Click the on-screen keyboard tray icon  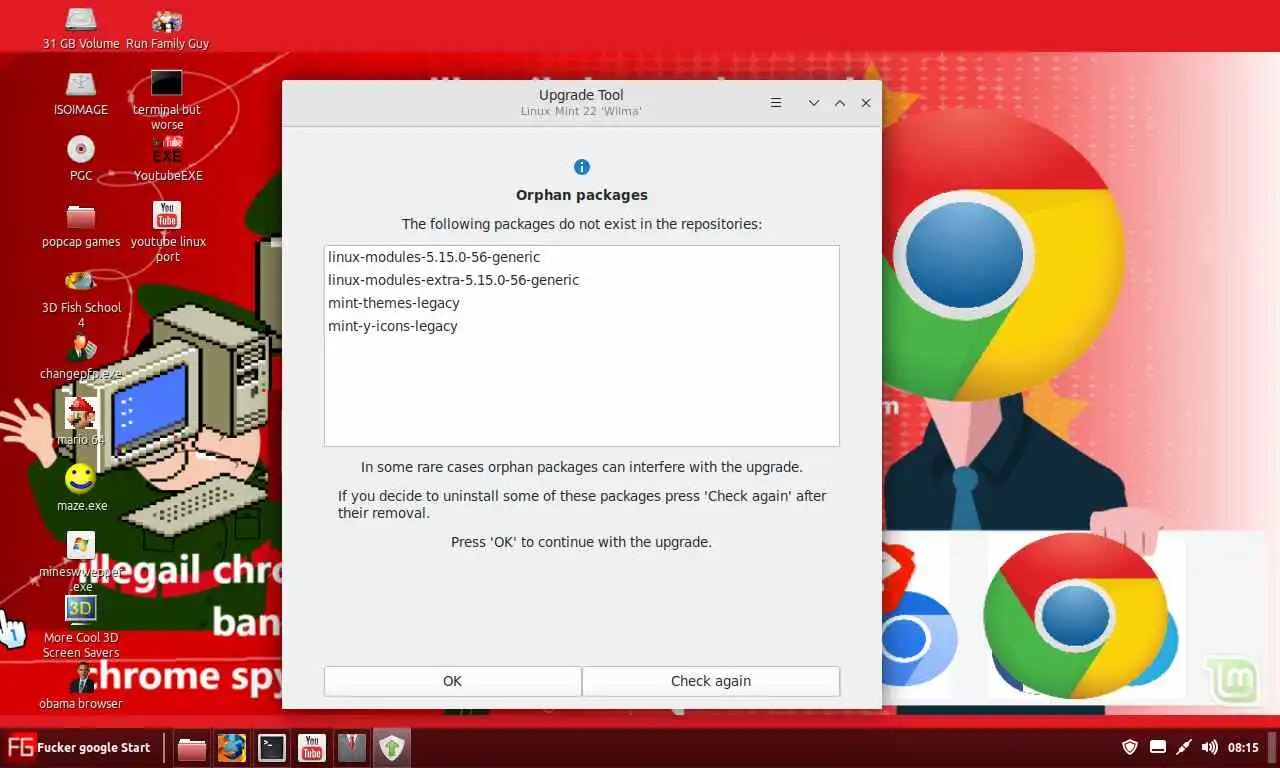click(1157, 747)
